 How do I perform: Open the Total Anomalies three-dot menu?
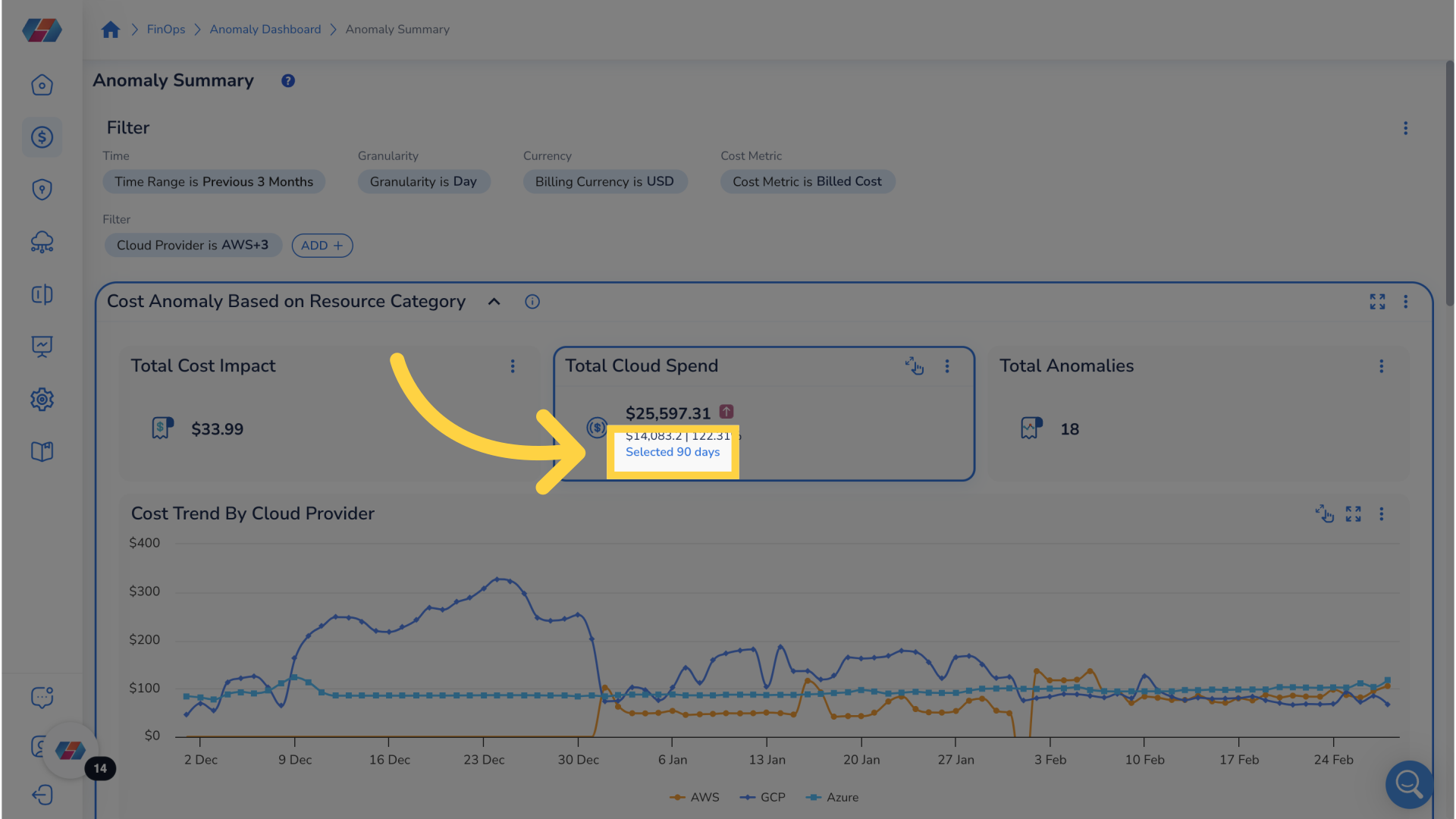point(1381,366)
